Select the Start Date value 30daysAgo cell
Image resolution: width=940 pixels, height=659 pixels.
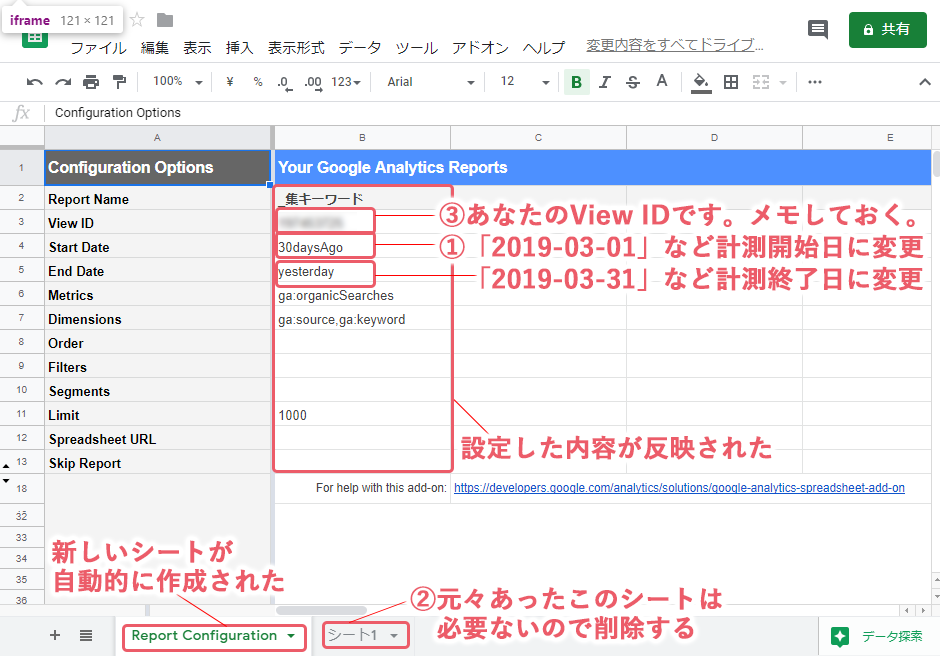point(362,247)
